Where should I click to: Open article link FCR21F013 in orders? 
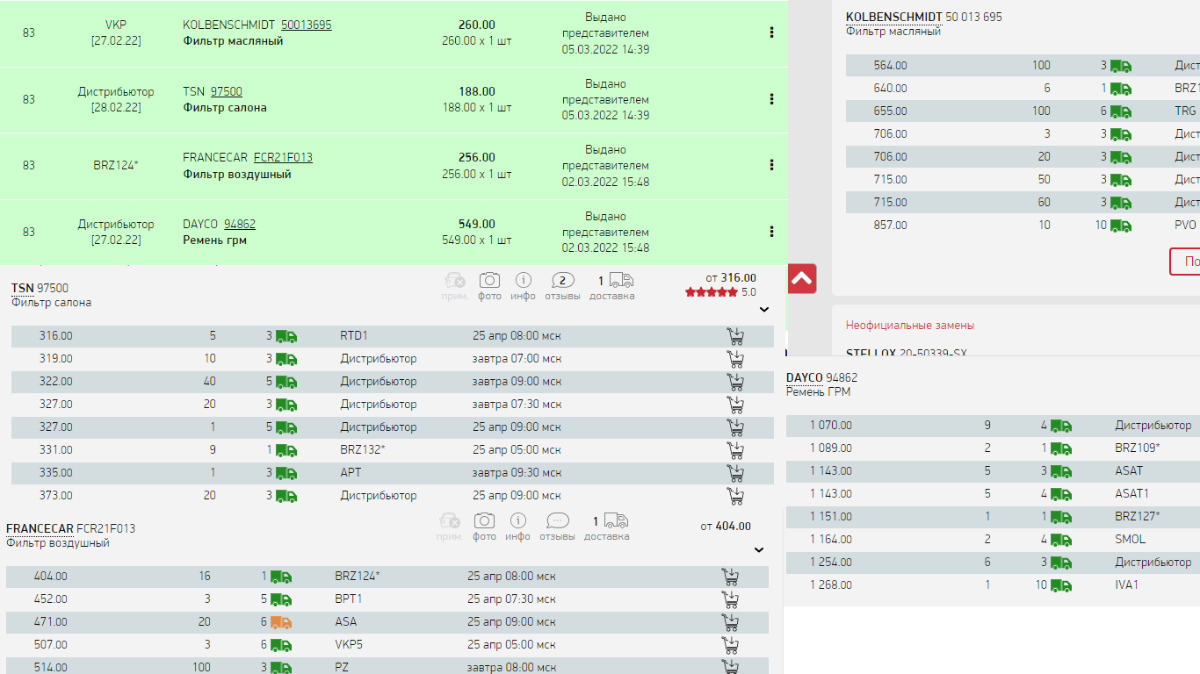(283, 158)
